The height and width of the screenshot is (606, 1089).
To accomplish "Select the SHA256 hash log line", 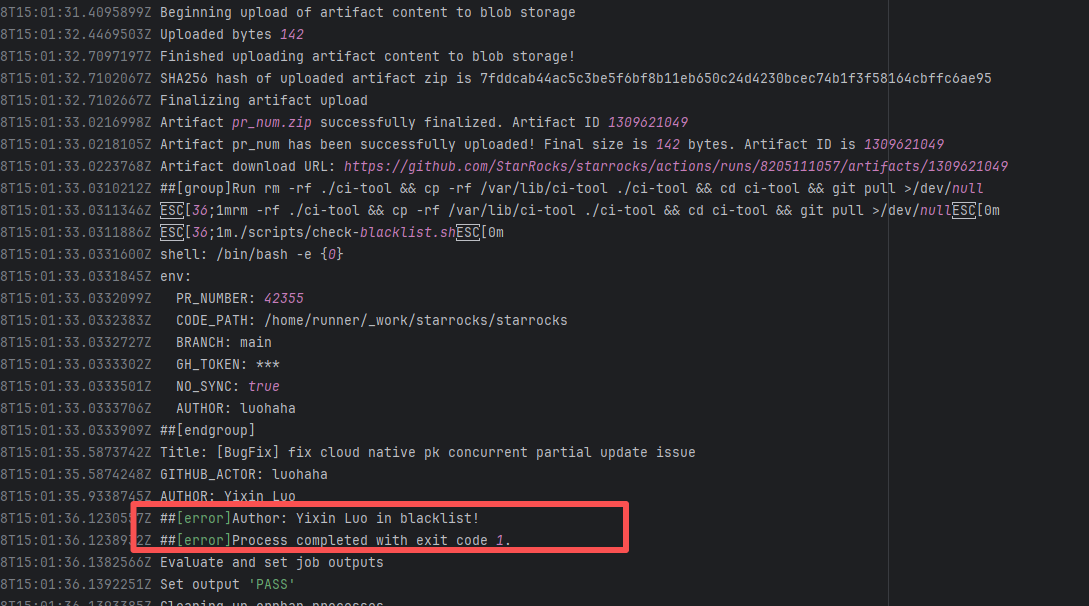I will pos(575,78).
